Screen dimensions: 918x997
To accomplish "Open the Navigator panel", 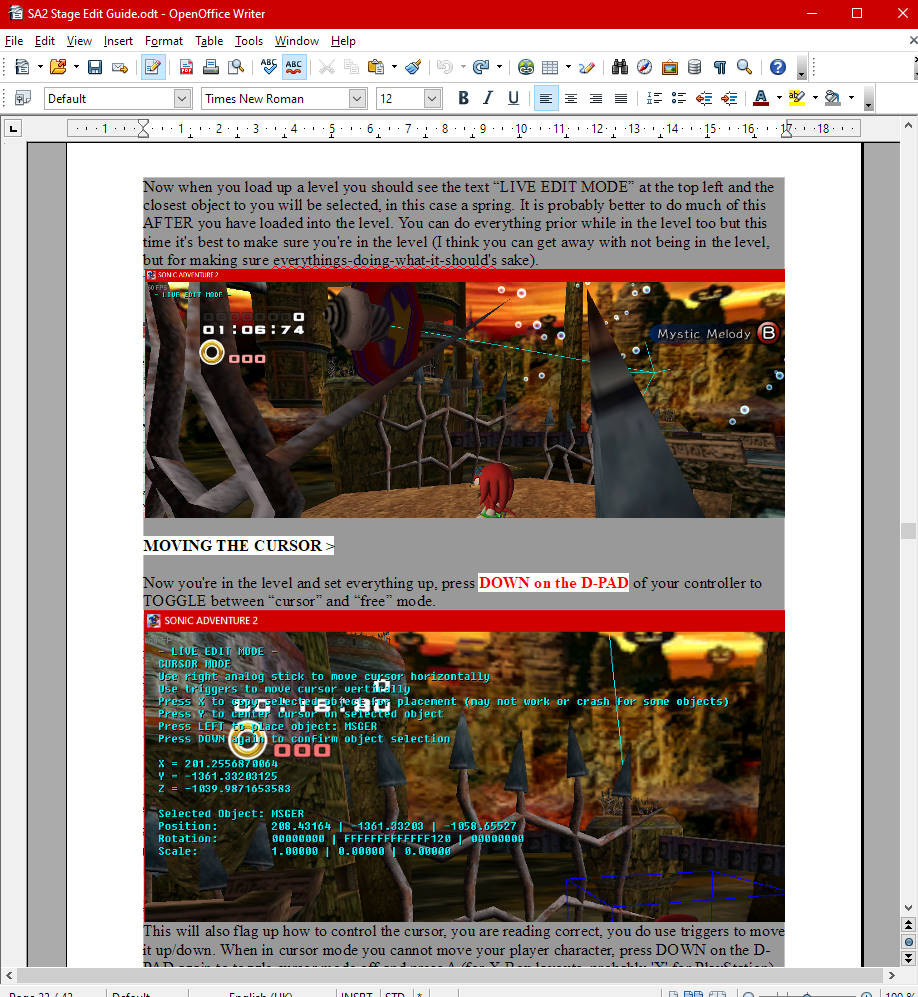I will (643, 66).
